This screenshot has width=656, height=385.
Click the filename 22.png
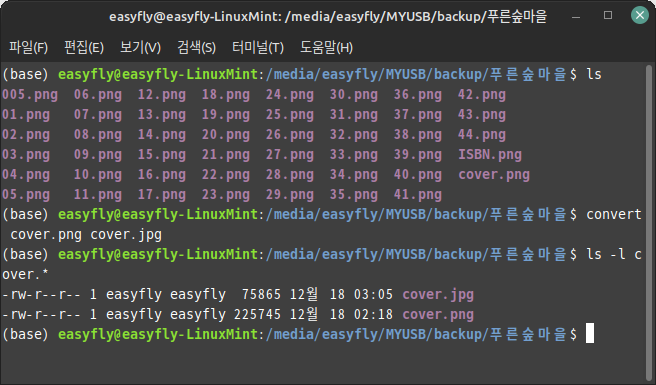tap(226, 175)
